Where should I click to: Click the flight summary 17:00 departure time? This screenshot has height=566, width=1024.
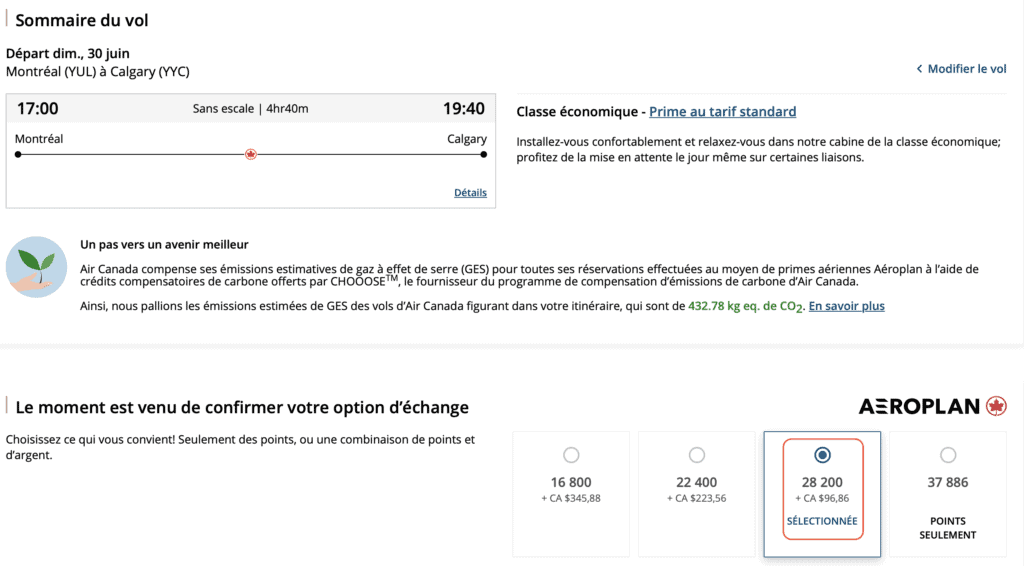38,108
